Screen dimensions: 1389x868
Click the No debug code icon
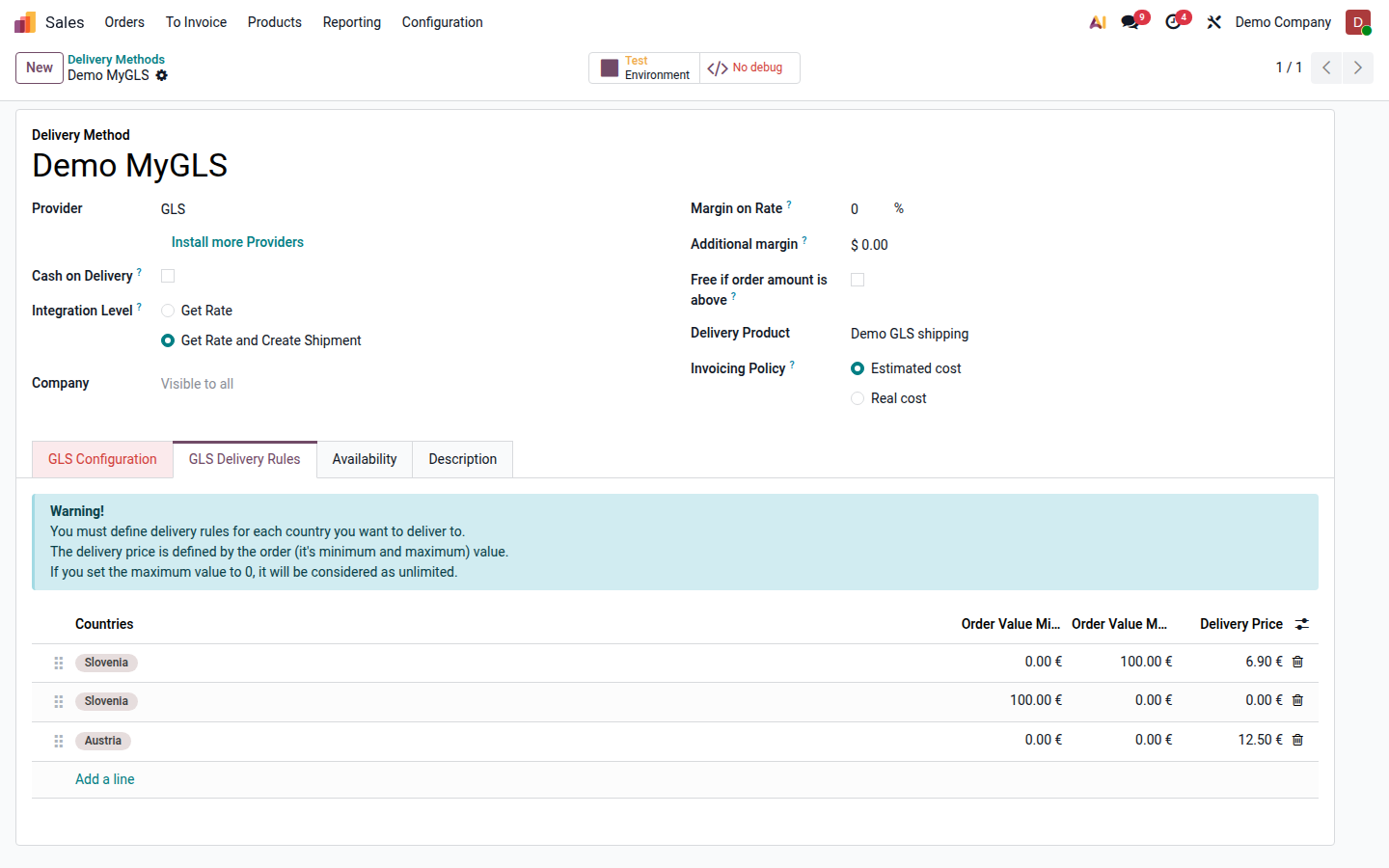(x=718, y=68)
